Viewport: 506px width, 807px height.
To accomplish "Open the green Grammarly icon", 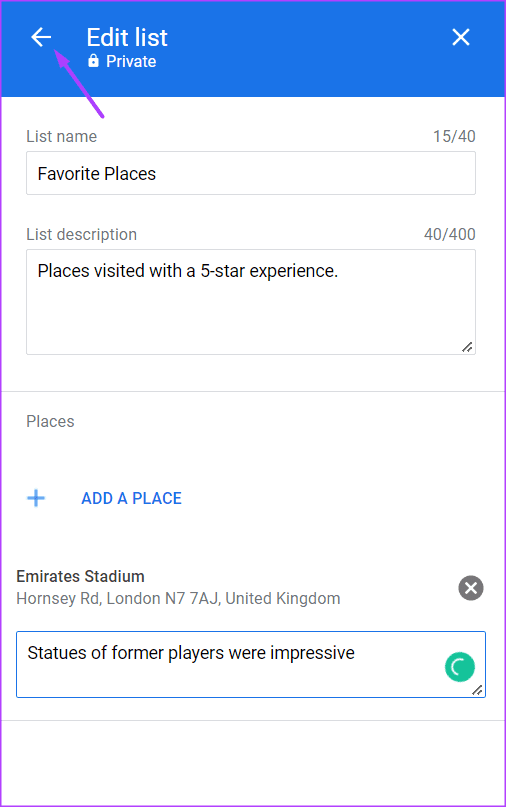I will tap(460, 667).
